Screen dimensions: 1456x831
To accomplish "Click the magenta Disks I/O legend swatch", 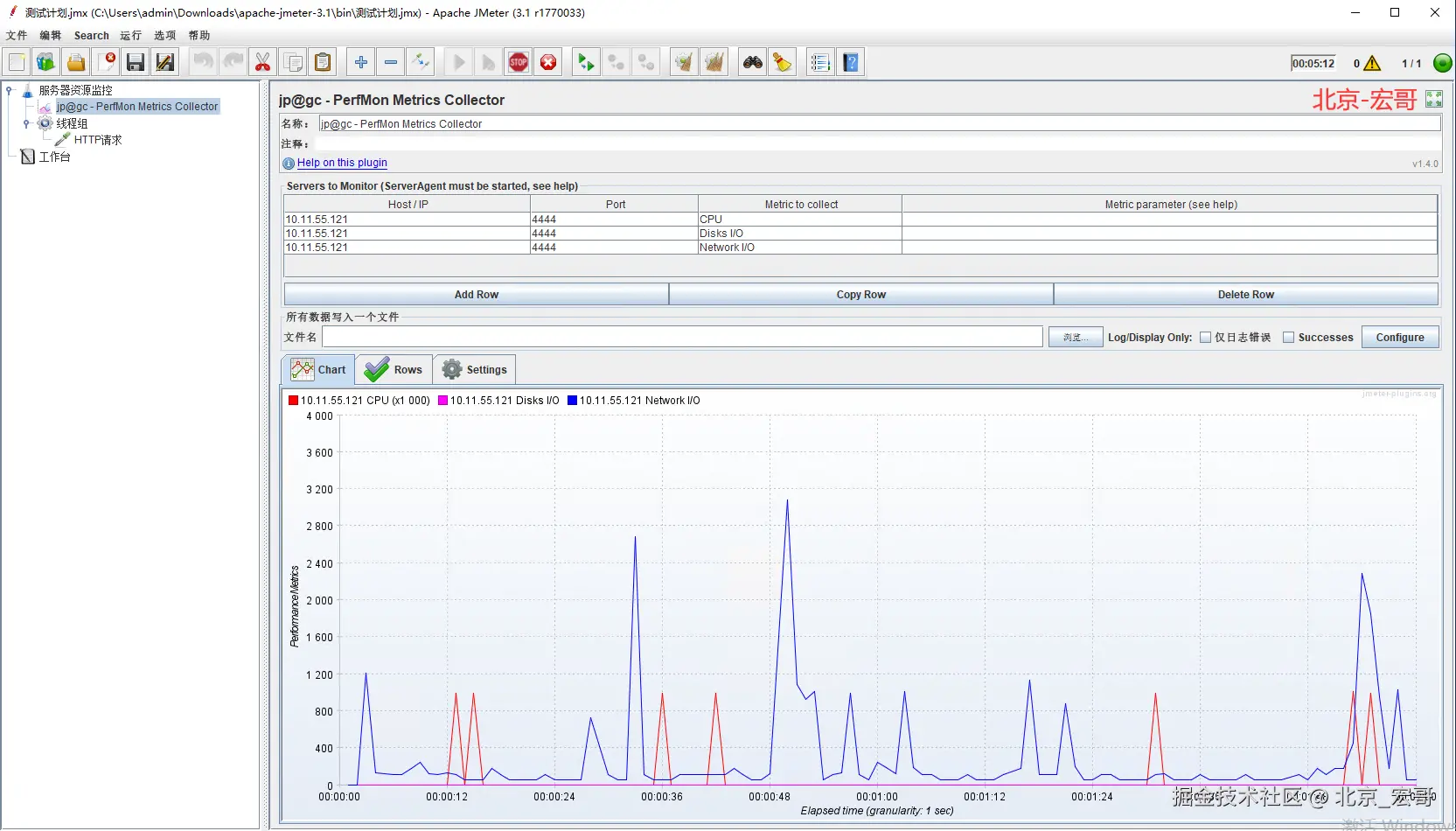I will click(x=443, y=401).
